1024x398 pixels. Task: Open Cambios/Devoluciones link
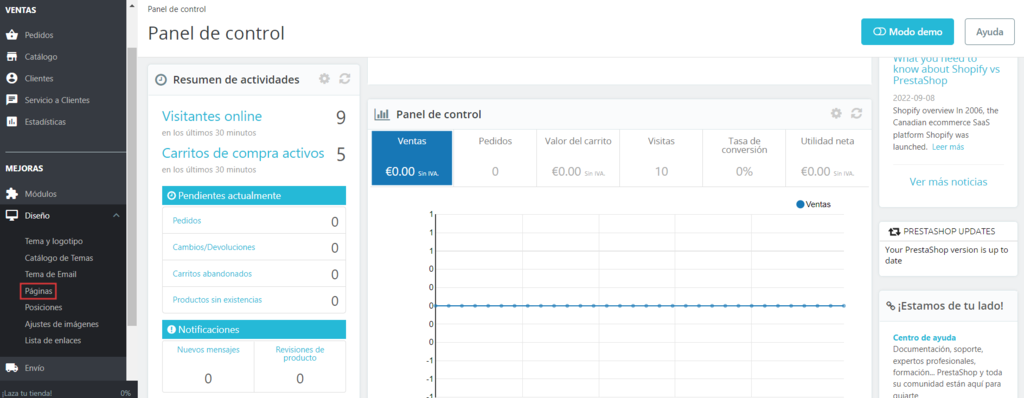(214, 247)
